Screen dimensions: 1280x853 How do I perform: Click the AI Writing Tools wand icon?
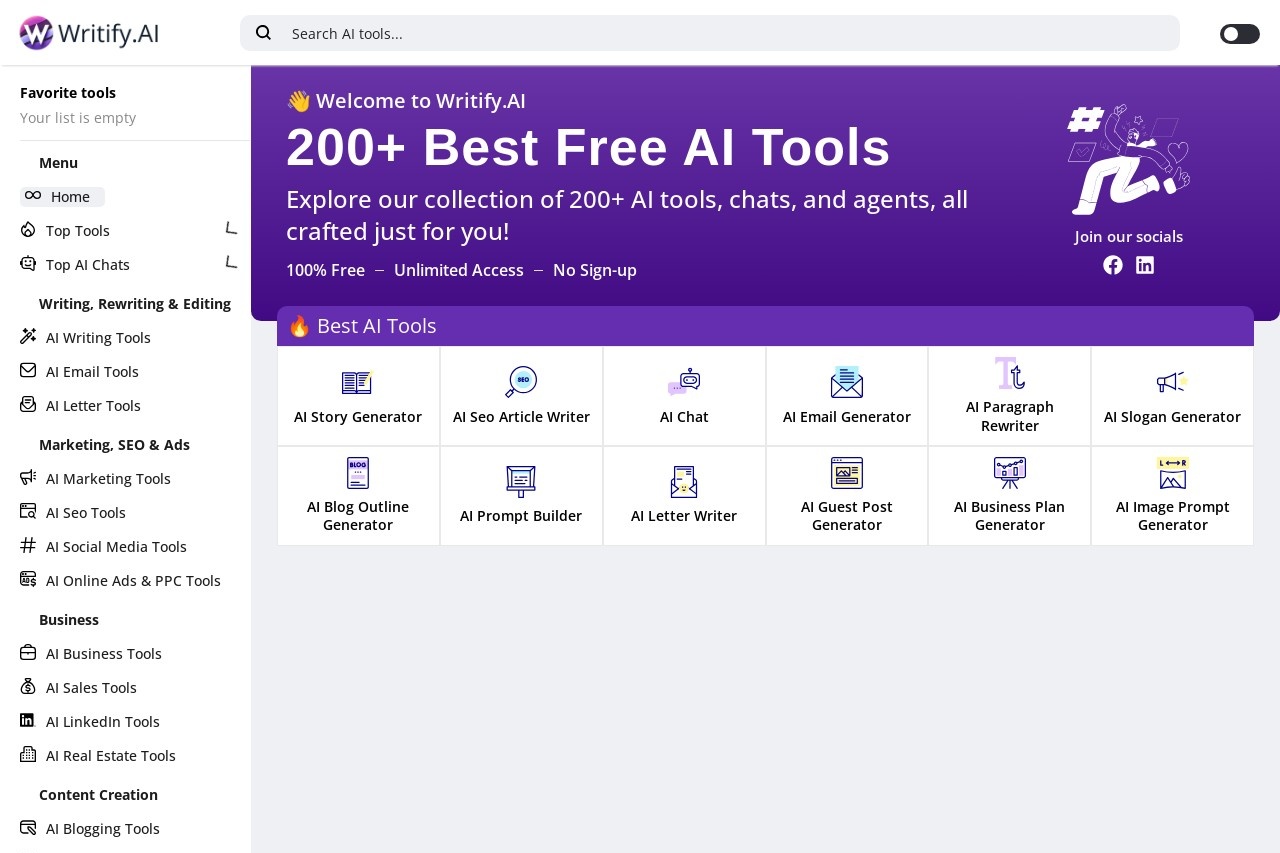[28, 337]
